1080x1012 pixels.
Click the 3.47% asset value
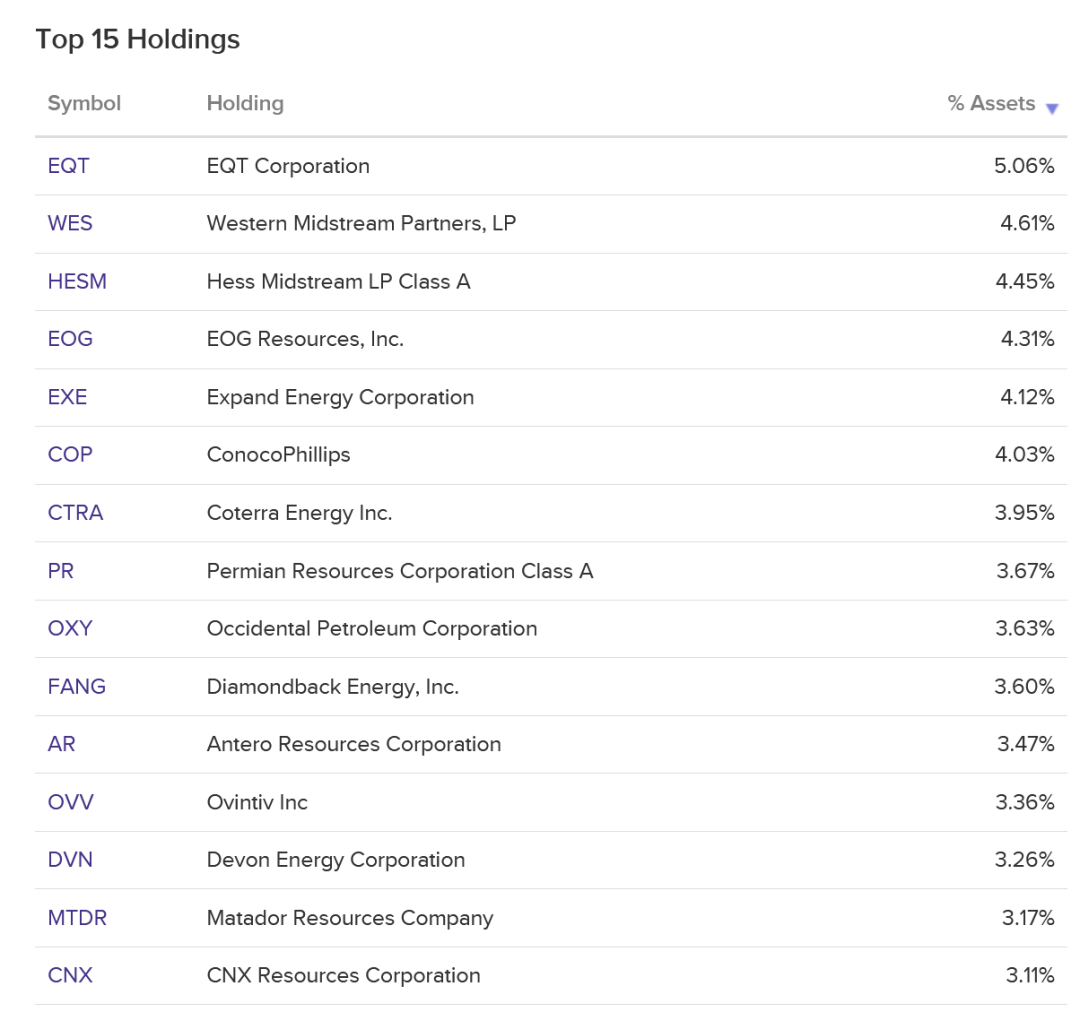coord(1026,744)
